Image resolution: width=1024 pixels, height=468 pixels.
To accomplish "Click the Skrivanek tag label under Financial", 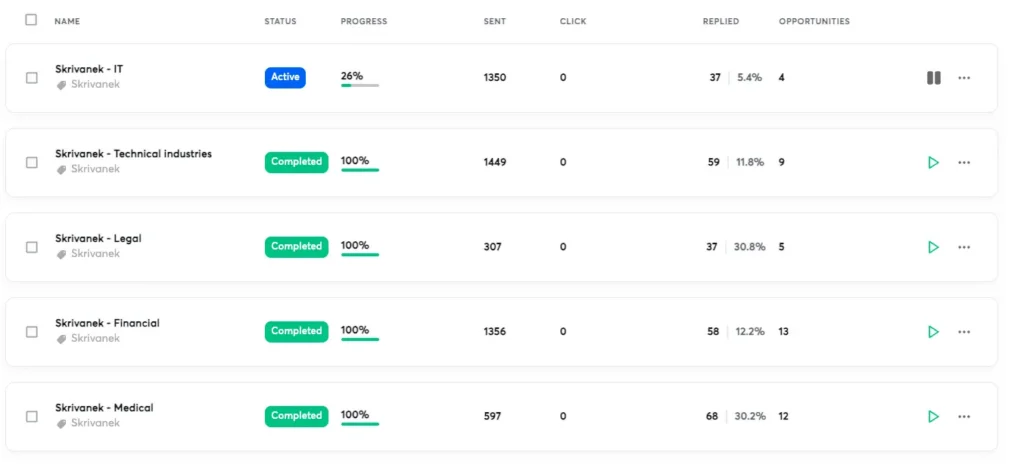I will (x=95, y=338).
